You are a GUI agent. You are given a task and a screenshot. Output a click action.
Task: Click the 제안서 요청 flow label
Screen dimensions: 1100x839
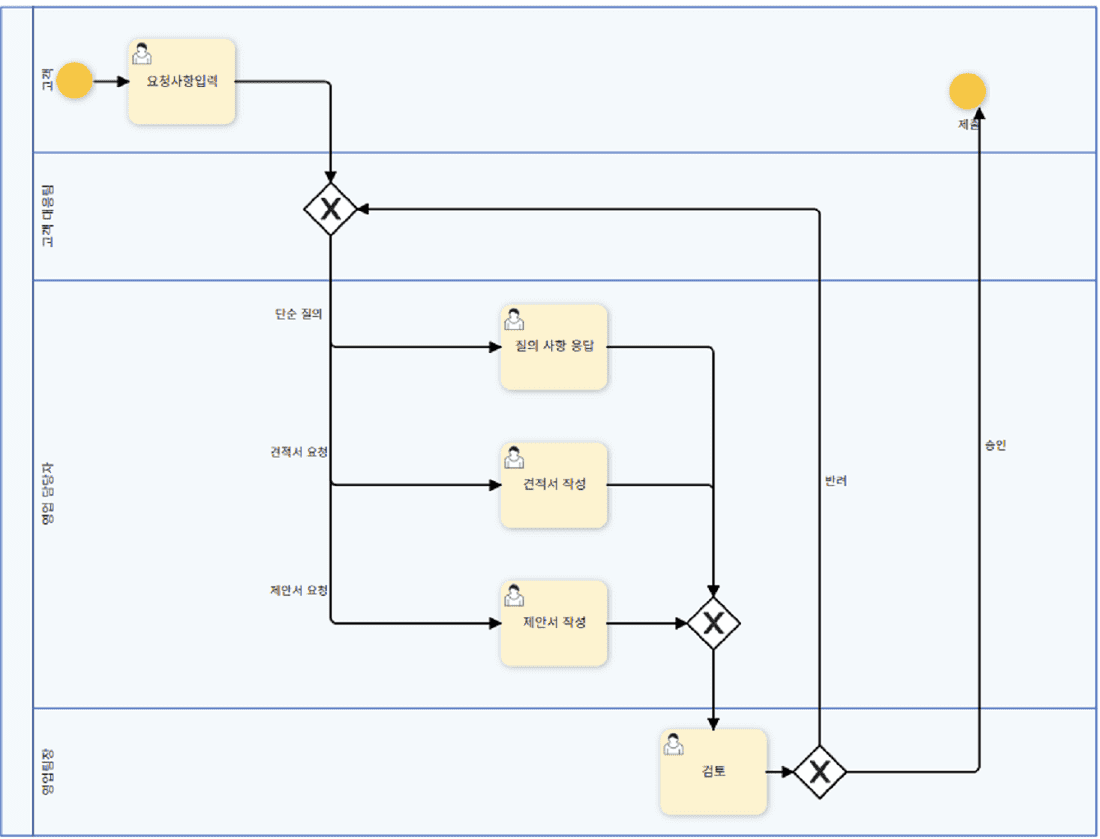299,590
